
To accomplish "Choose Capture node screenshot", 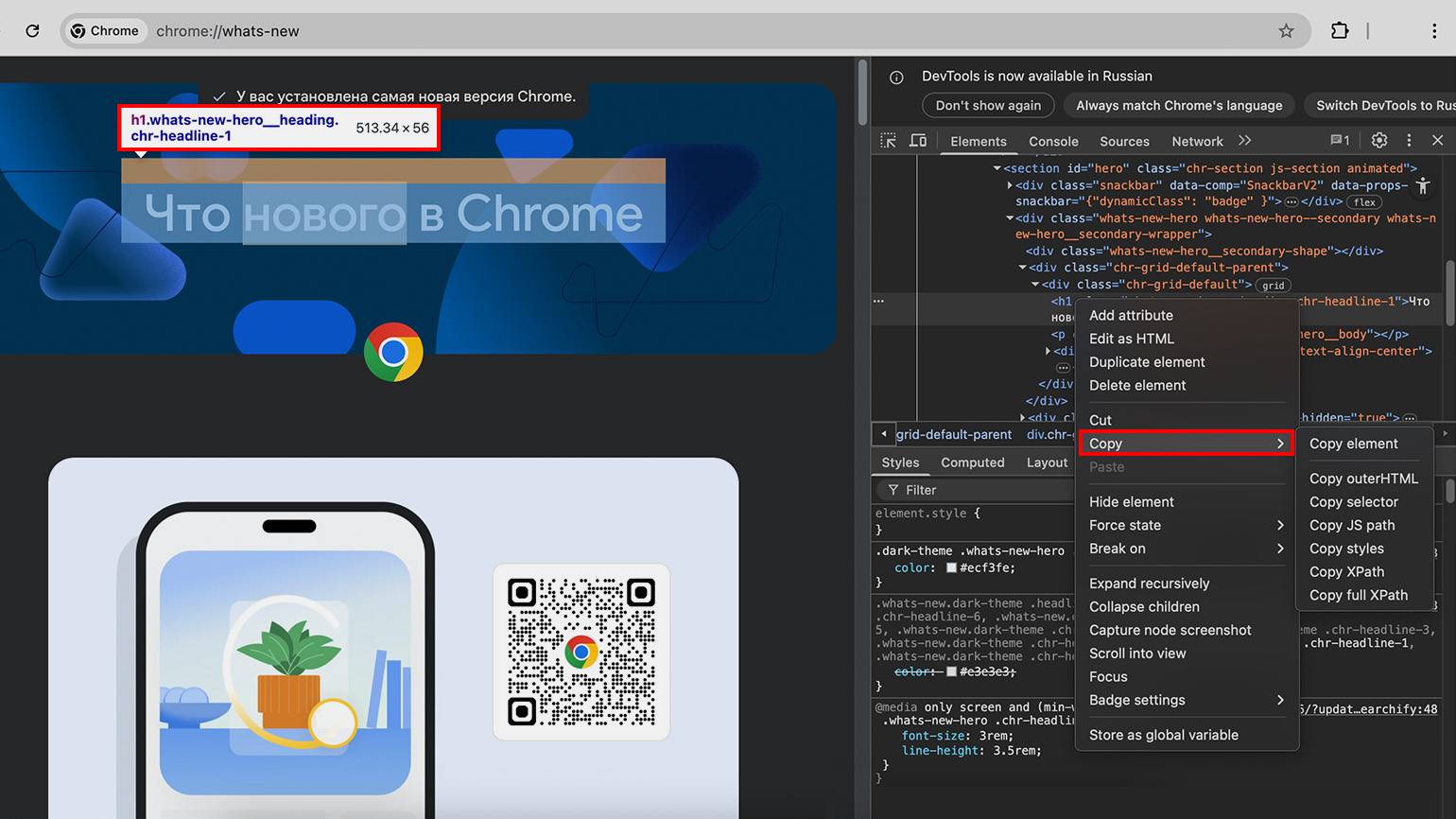I will pos(1187,630).
